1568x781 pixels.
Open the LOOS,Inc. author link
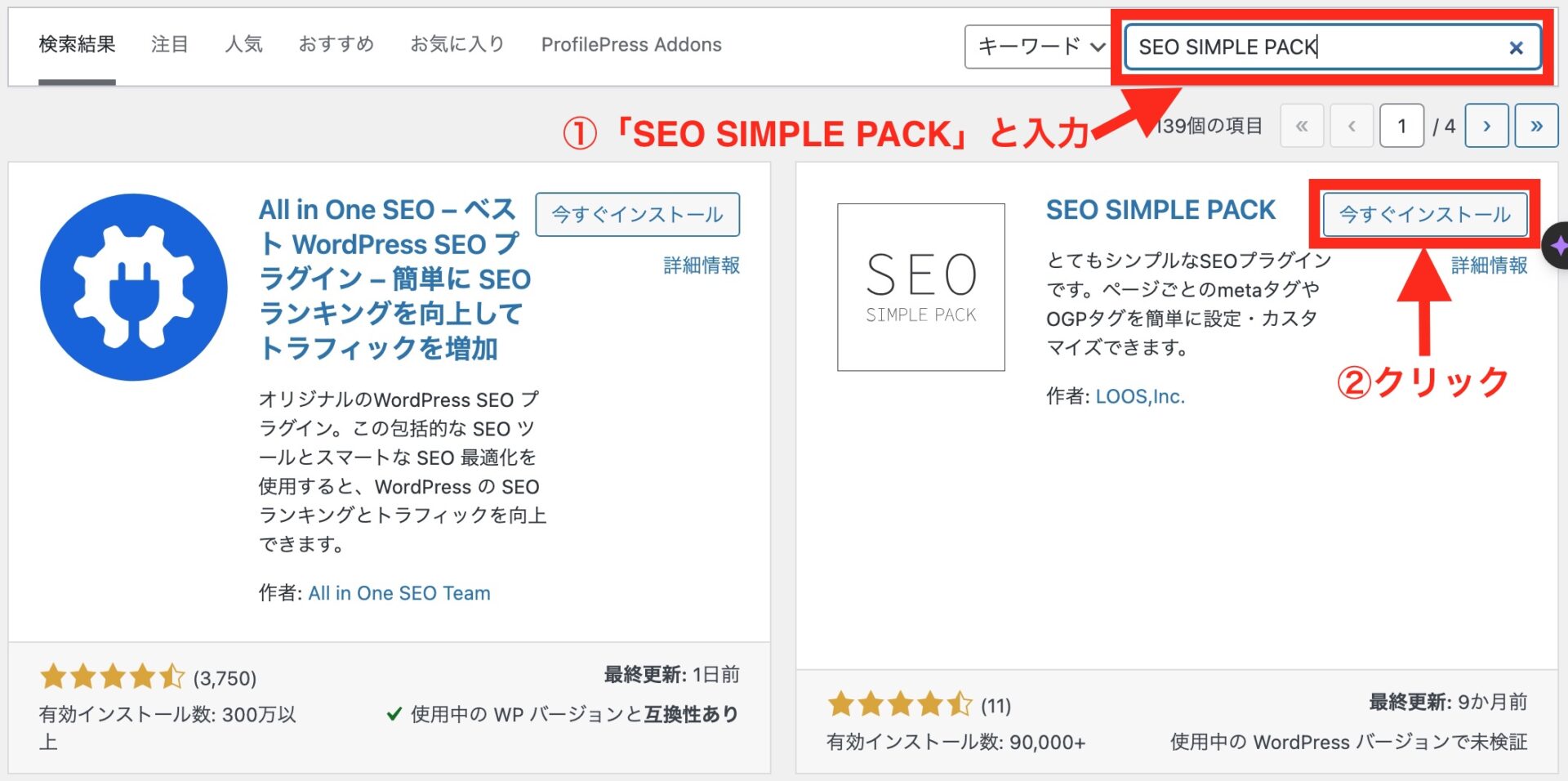(1140, 396)
